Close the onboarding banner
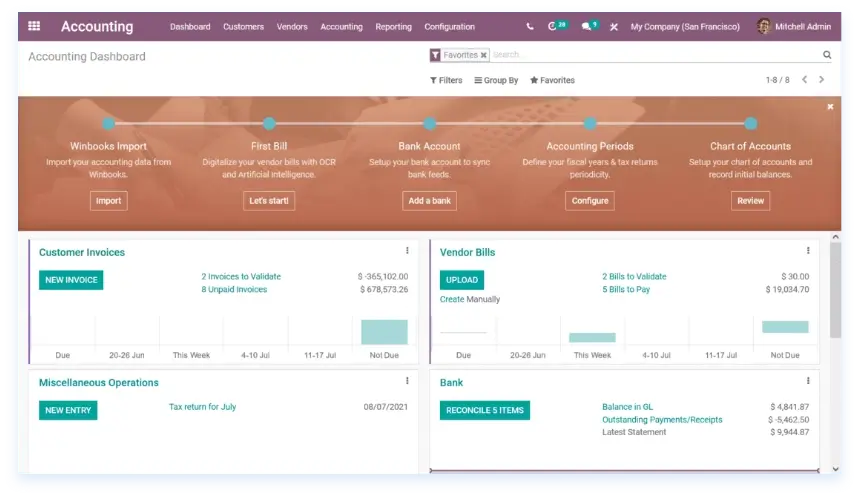This screenshot has height=498, width=860. (x=830, y=106)
